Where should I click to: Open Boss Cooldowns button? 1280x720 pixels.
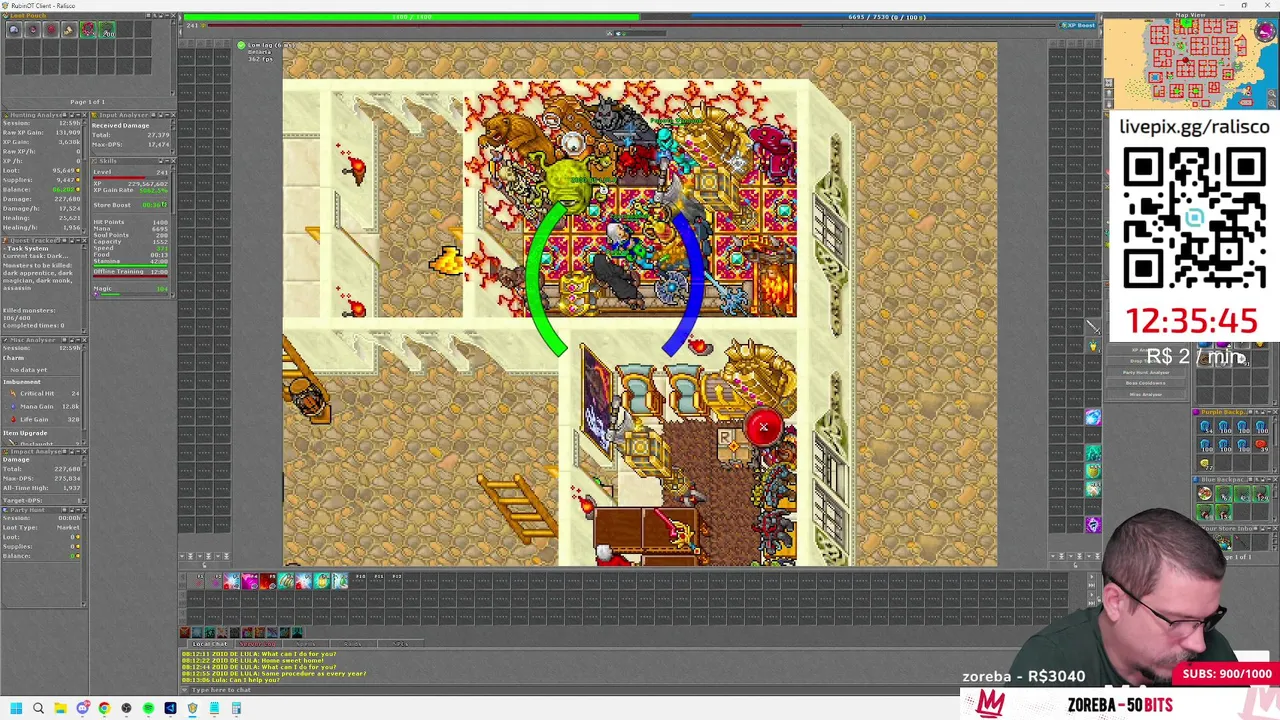(x=1146, y=383)
